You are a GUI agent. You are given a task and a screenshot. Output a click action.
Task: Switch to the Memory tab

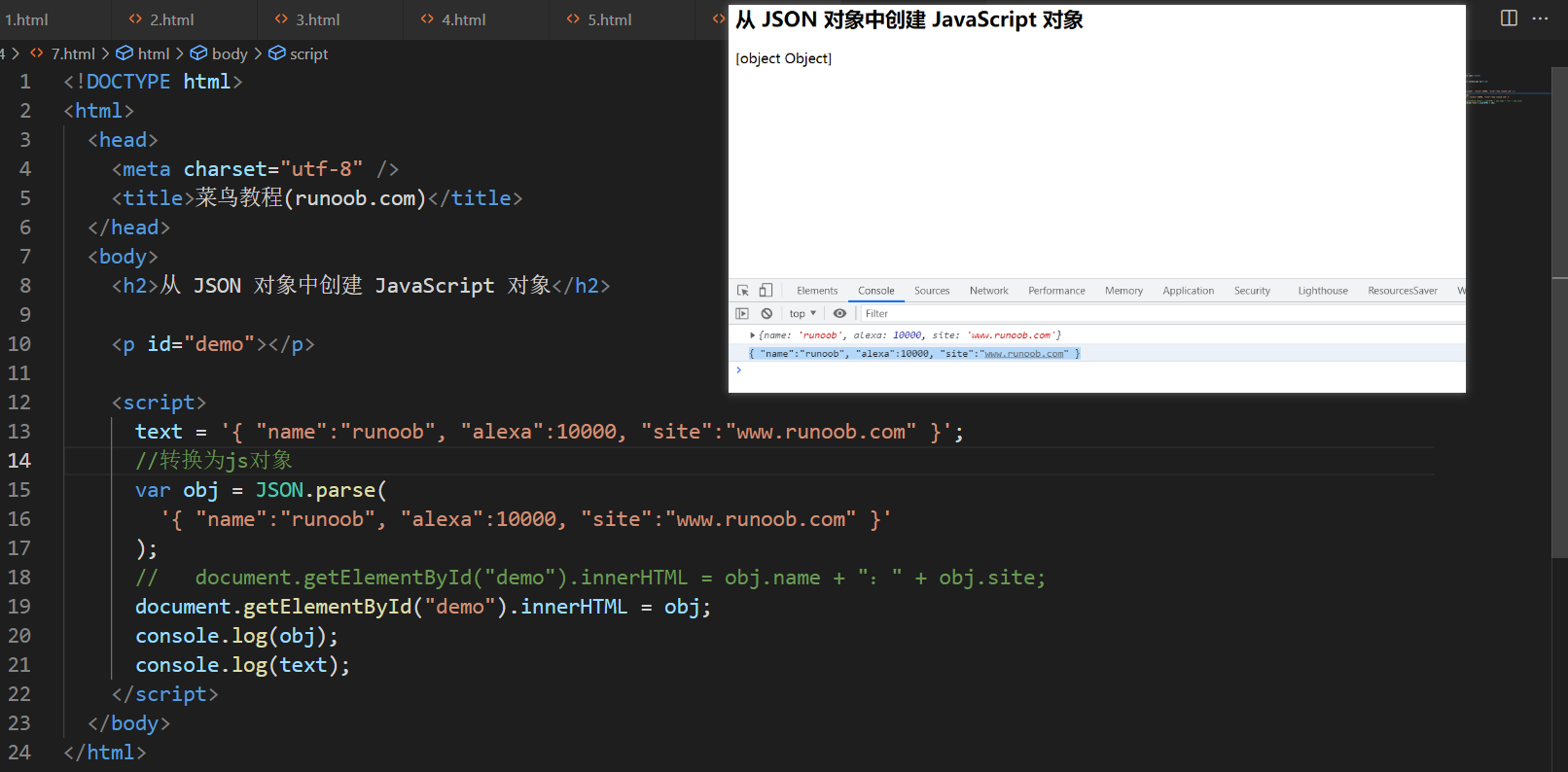[x=1123, y=291]
